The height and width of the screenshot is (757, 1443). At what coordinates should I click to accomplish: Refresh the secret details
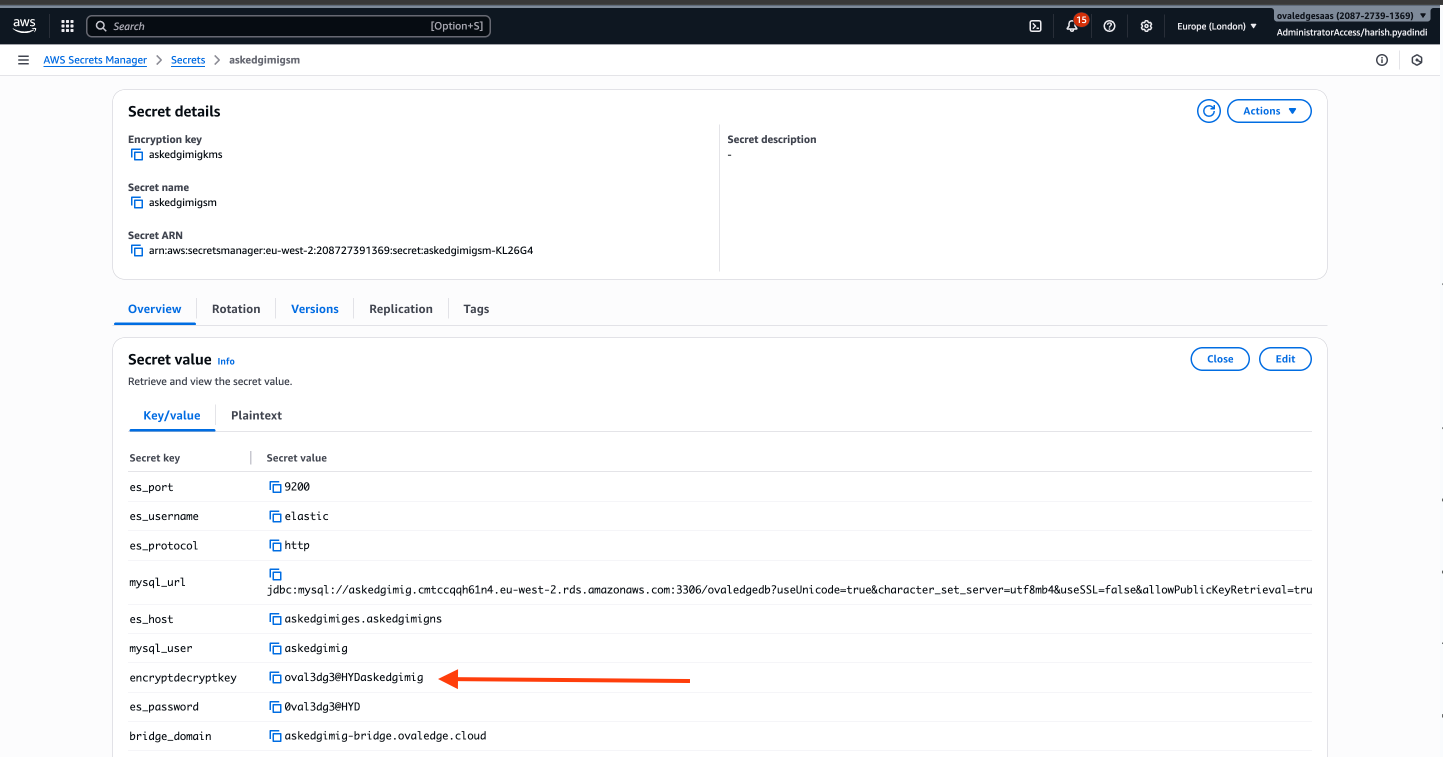[1208, 111]
